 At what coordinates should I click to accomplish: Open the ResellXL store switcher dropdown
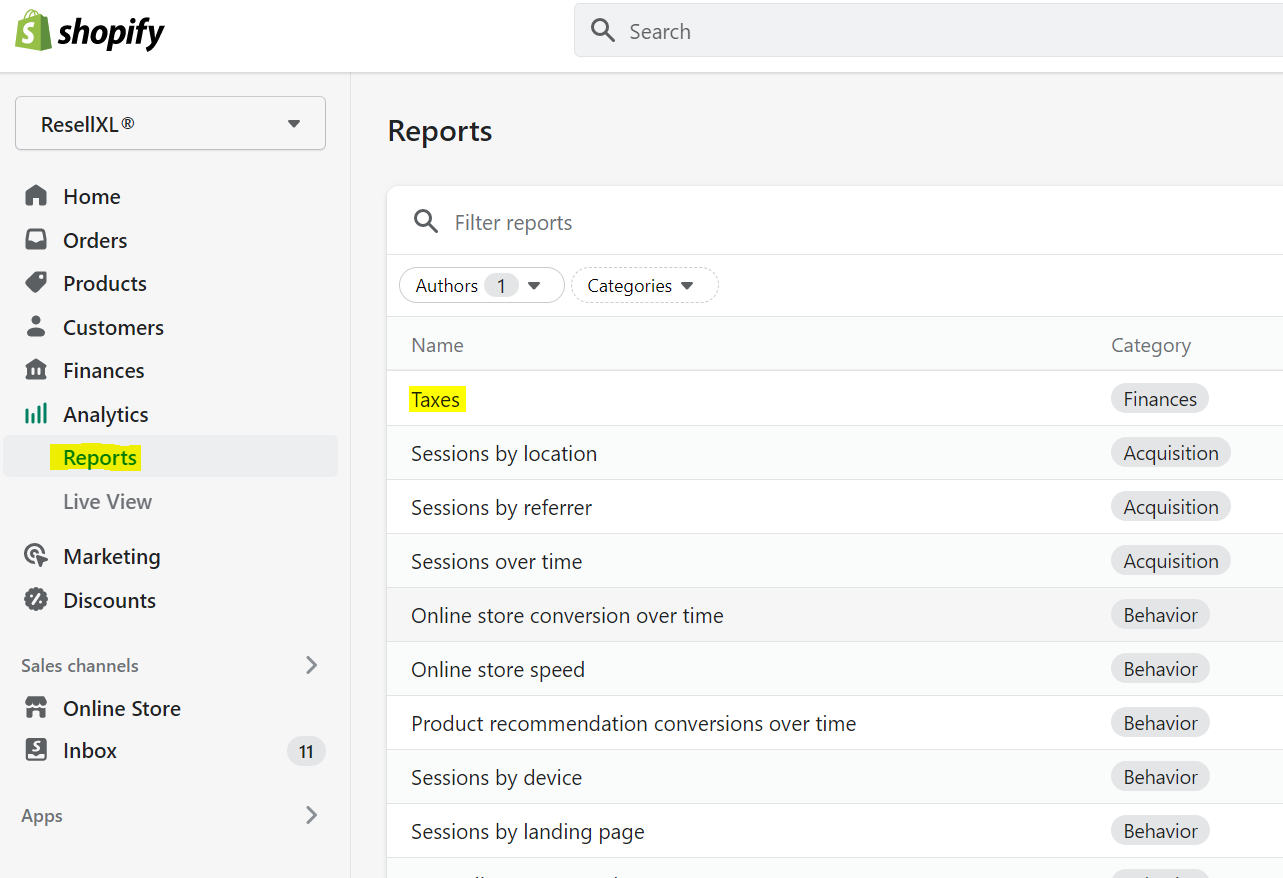tap(170, 124)
